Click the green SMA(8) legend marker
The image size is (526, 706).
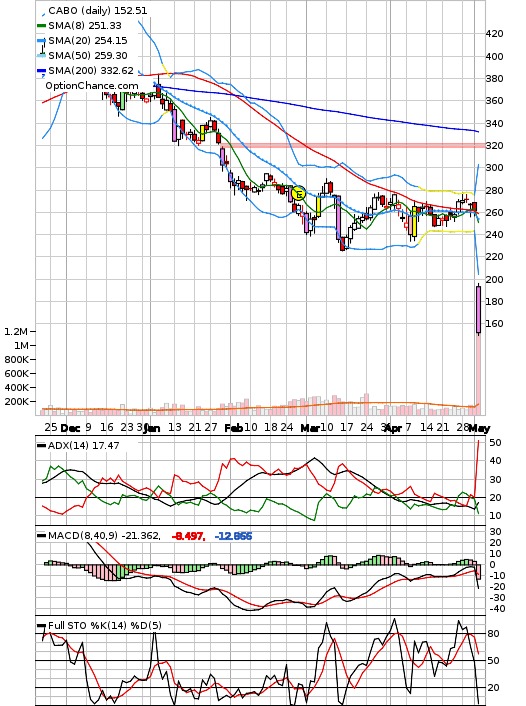[41, 26]
